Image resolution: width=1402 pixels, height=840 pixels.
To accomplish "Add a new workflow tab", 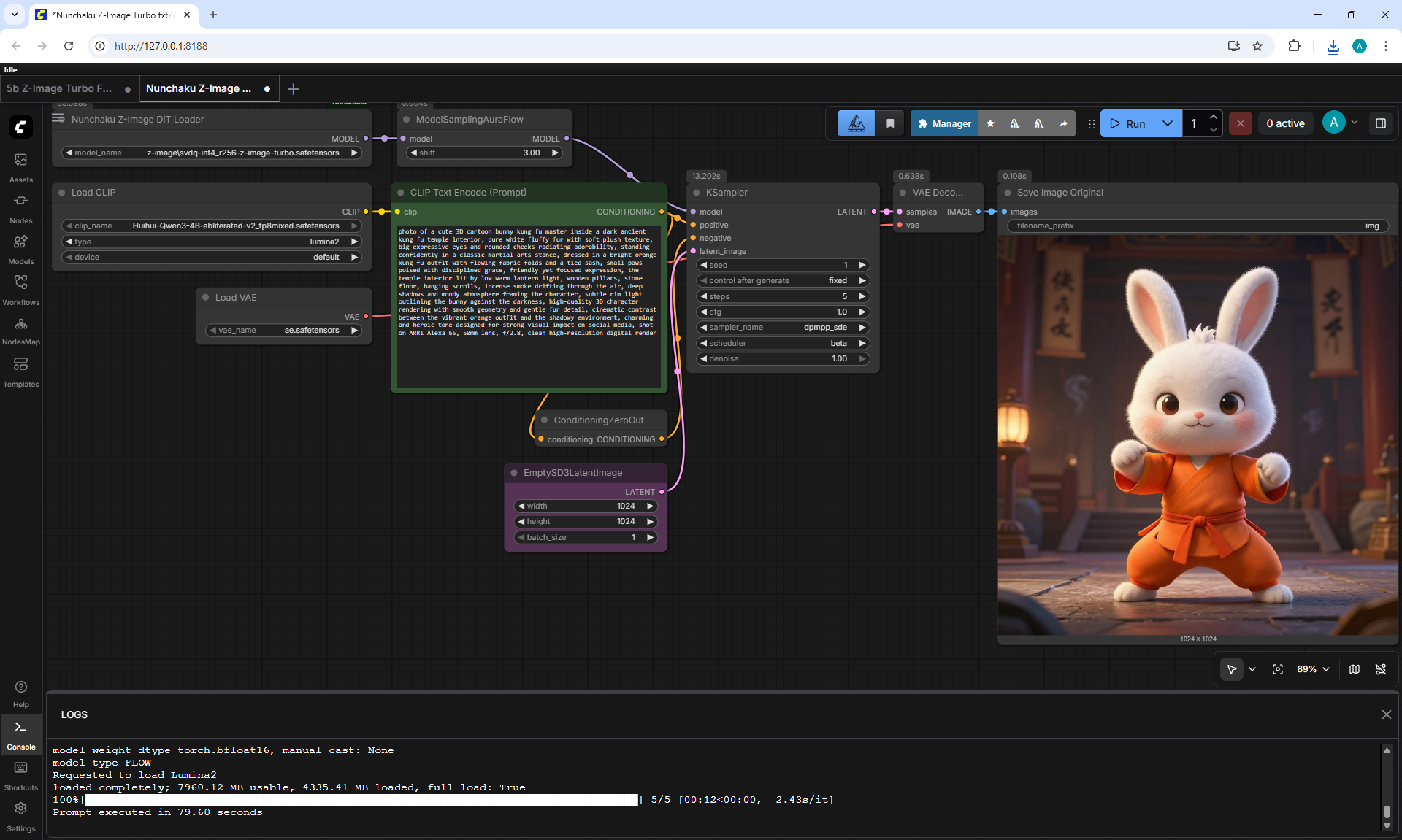I will (x=294, y=89).
